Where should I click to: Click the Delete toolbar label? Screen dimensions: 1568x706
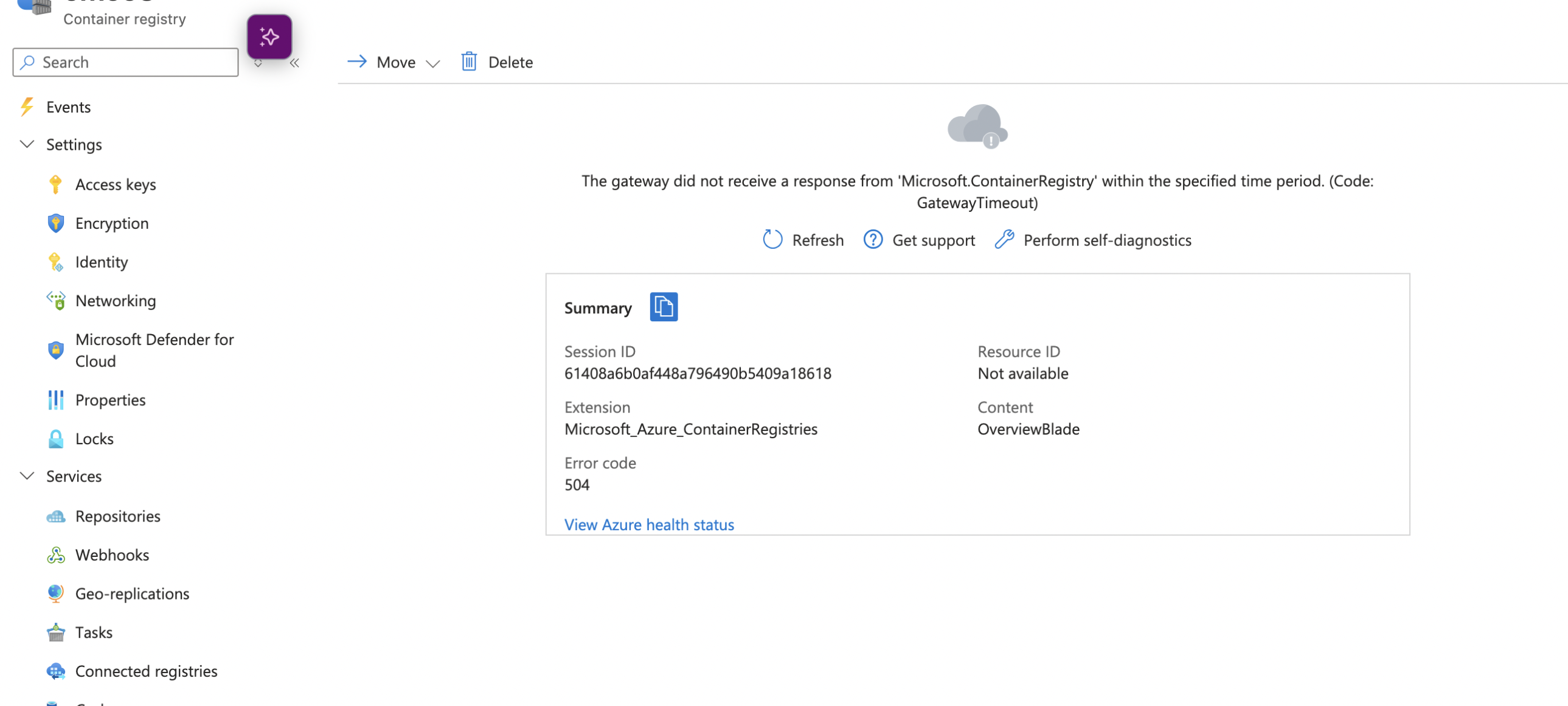(x=510, y=62)
